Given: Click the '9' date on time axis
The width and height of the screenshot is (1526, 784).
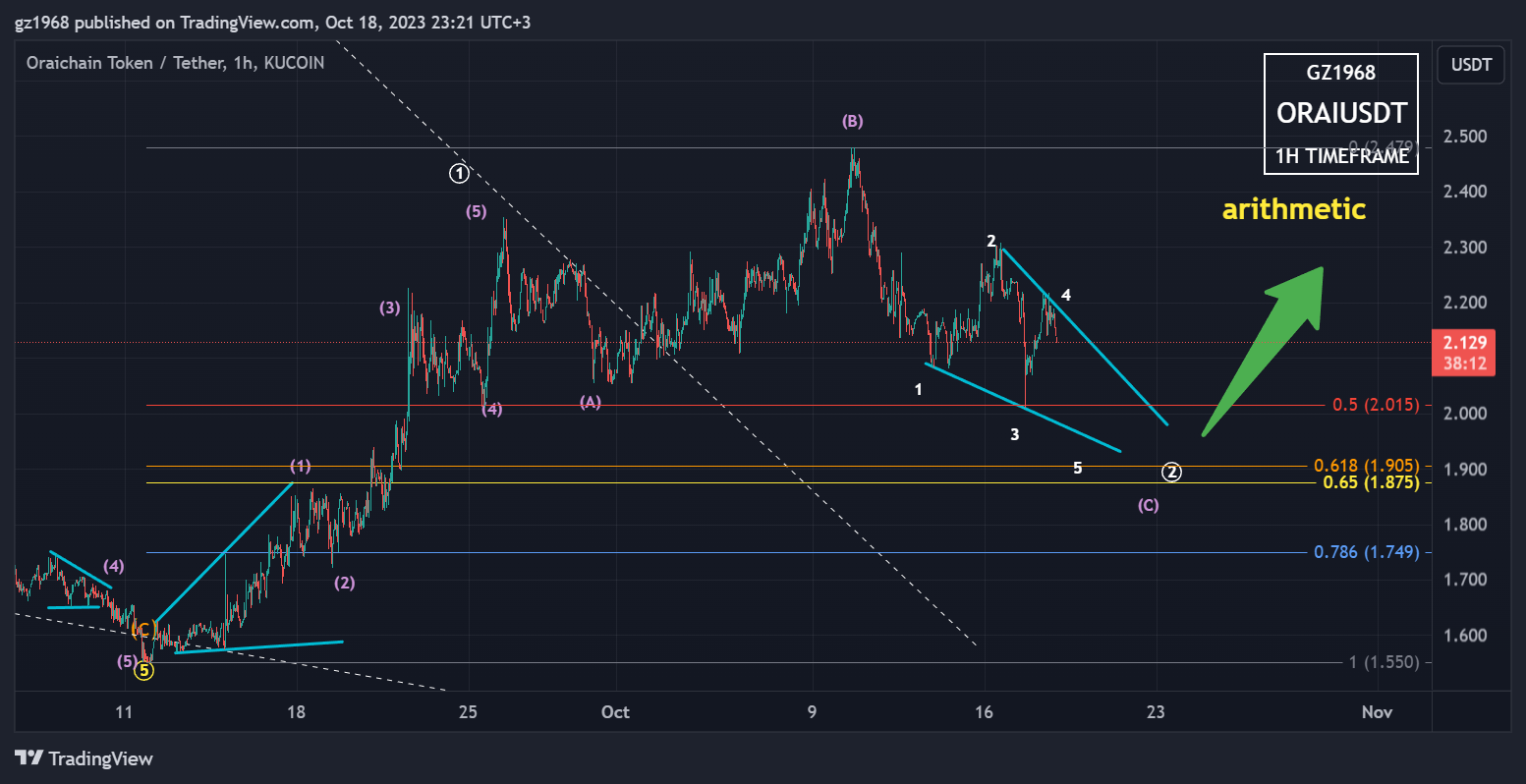Looking at the screenshot, I should [812, 712].
